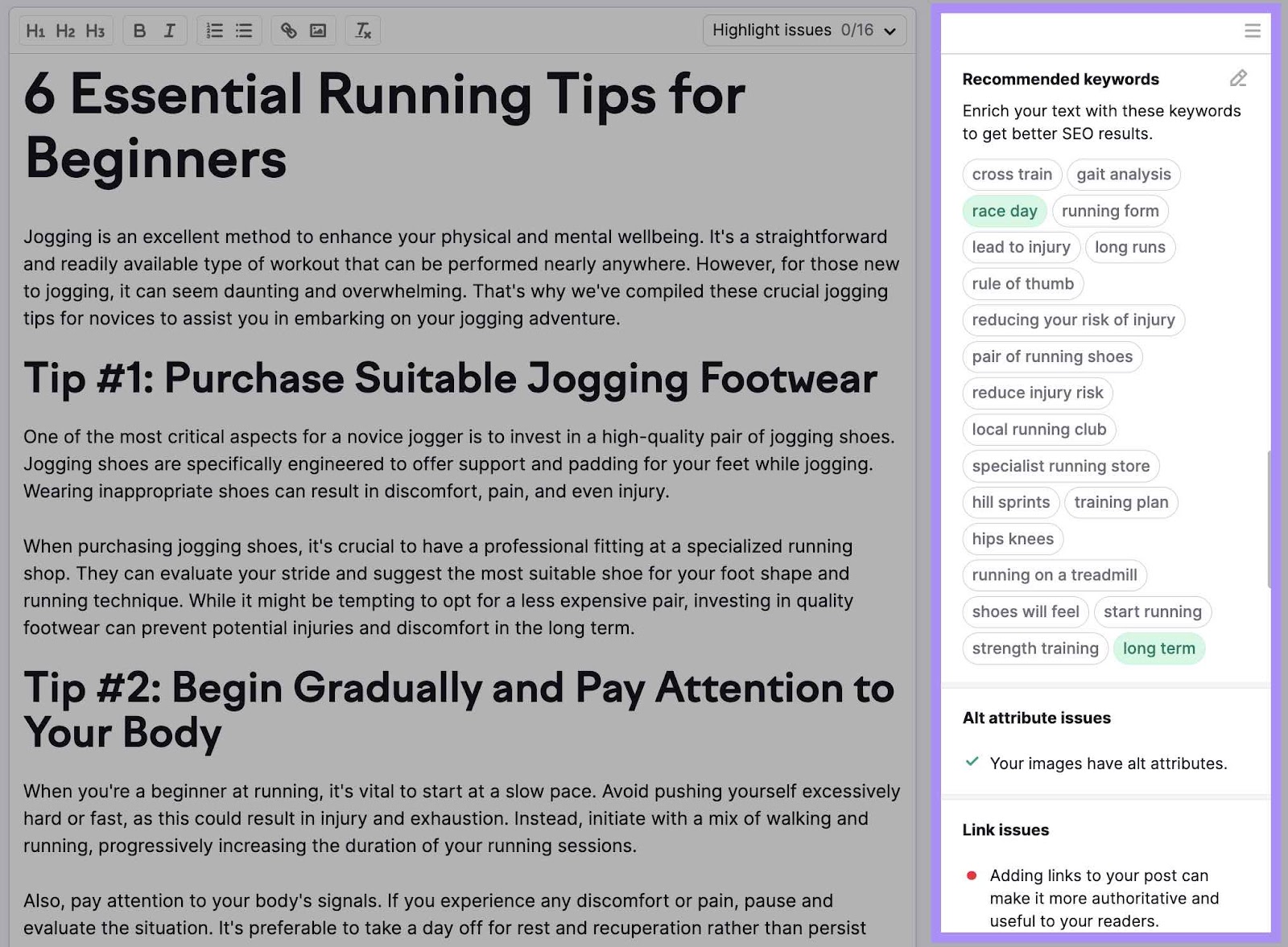Screen dimensions: 1288x947
Task: Insert an image using the image icon
Action: click(319, 30)
